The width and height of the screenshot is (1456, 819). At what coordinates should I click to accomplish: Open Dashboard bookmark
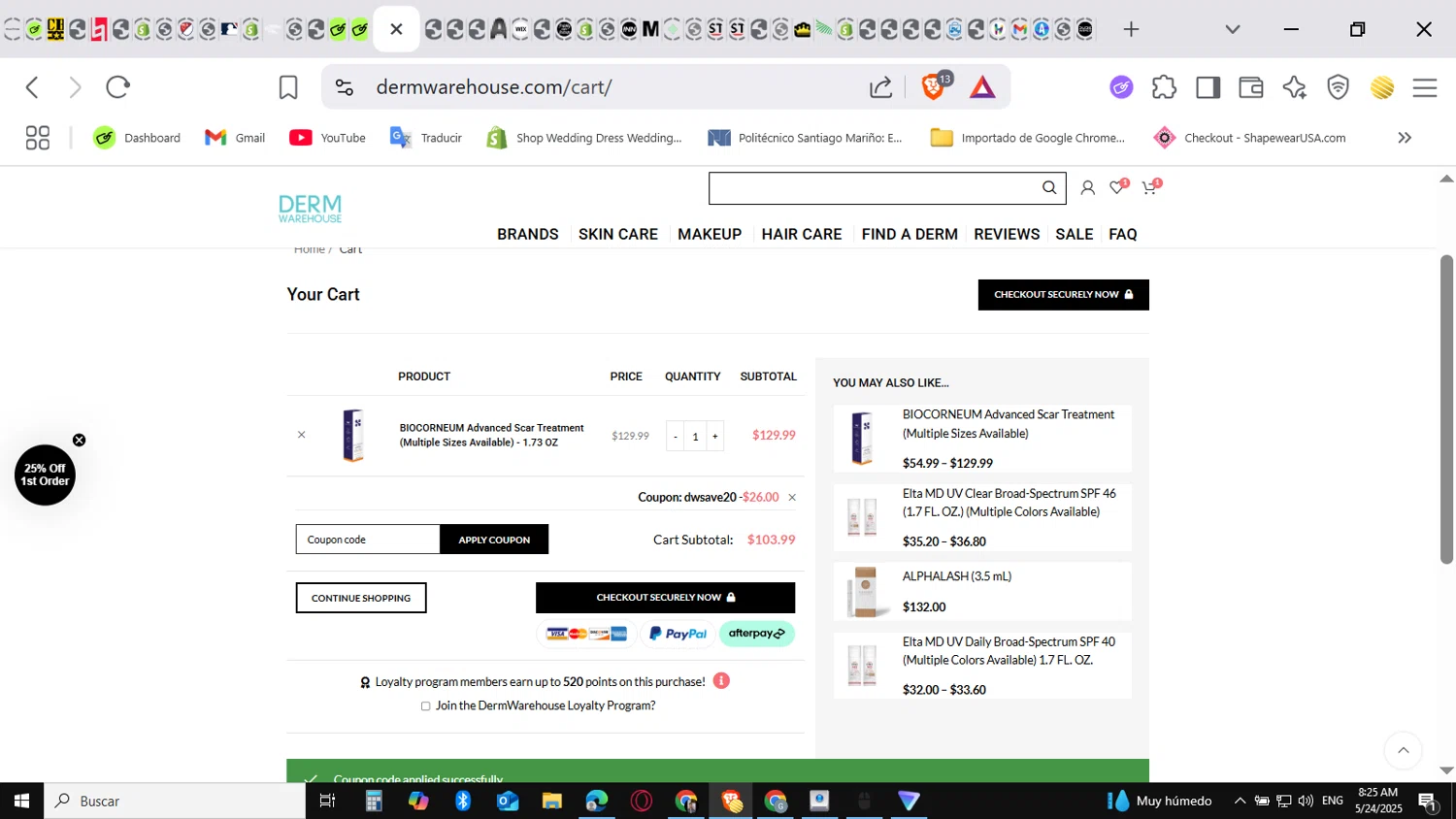coord(137,138)
